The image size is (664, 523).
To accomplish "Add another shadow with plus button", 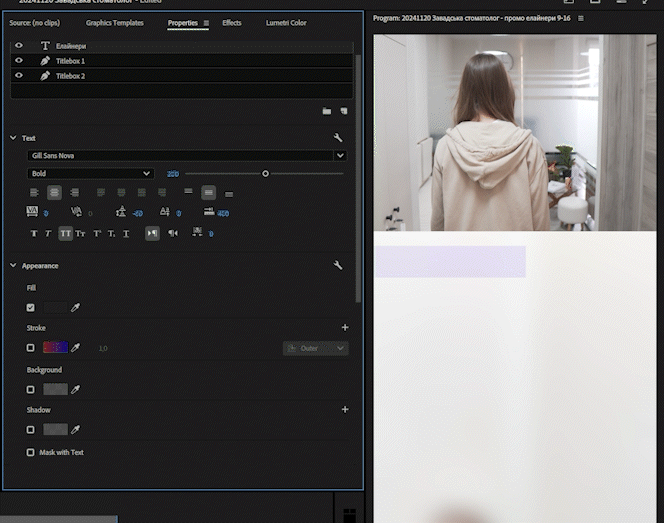I will click(x=345, y=410).
